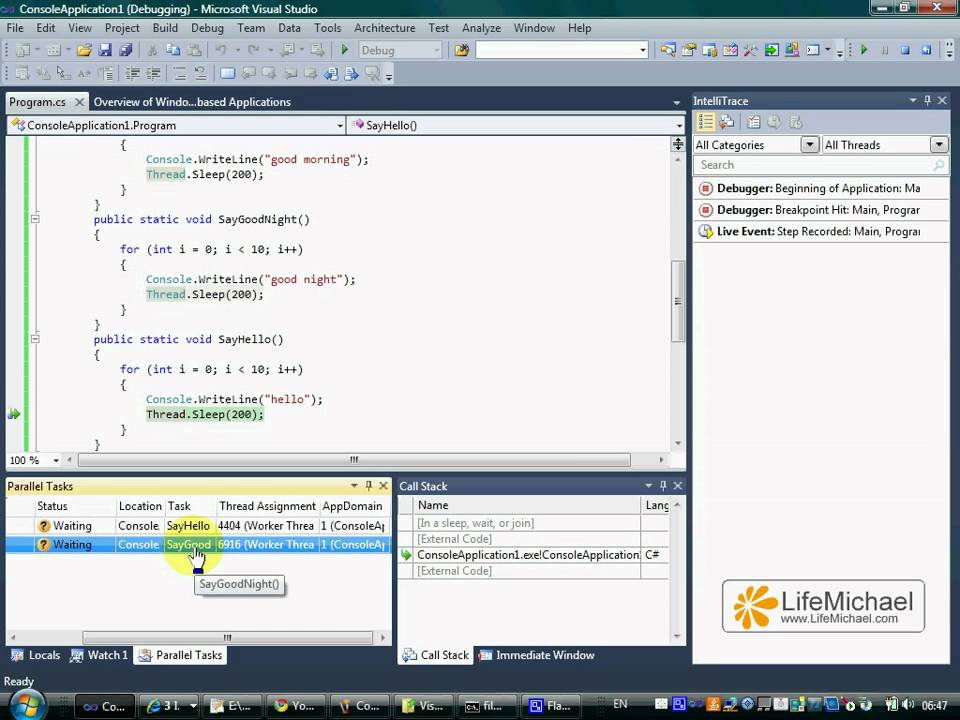Viewport: 960px width, 720px height.
Task: Open the Toolbox wrench icon
Action: point(751,50)
